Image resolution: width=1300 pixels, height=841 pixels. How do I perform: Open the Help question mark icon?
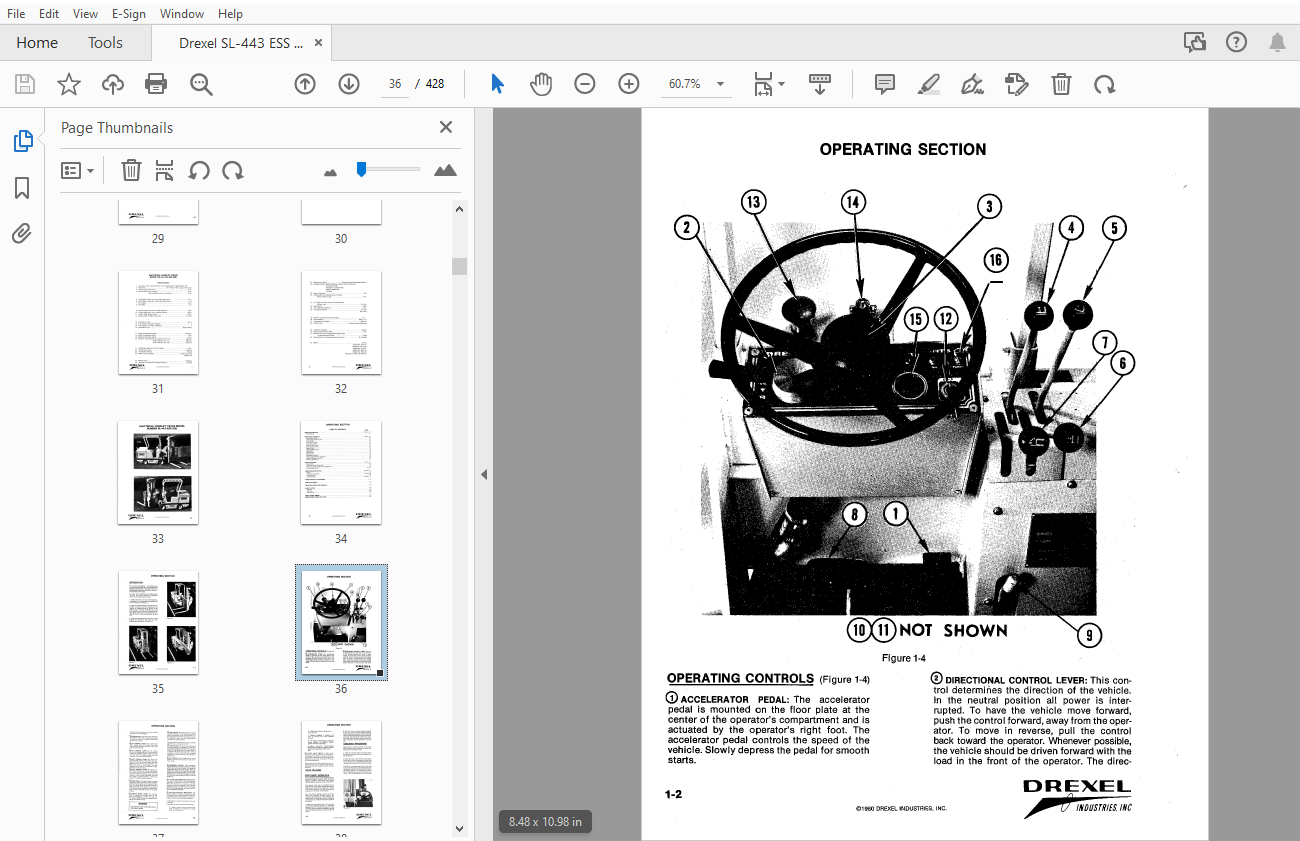[1236, 42]
